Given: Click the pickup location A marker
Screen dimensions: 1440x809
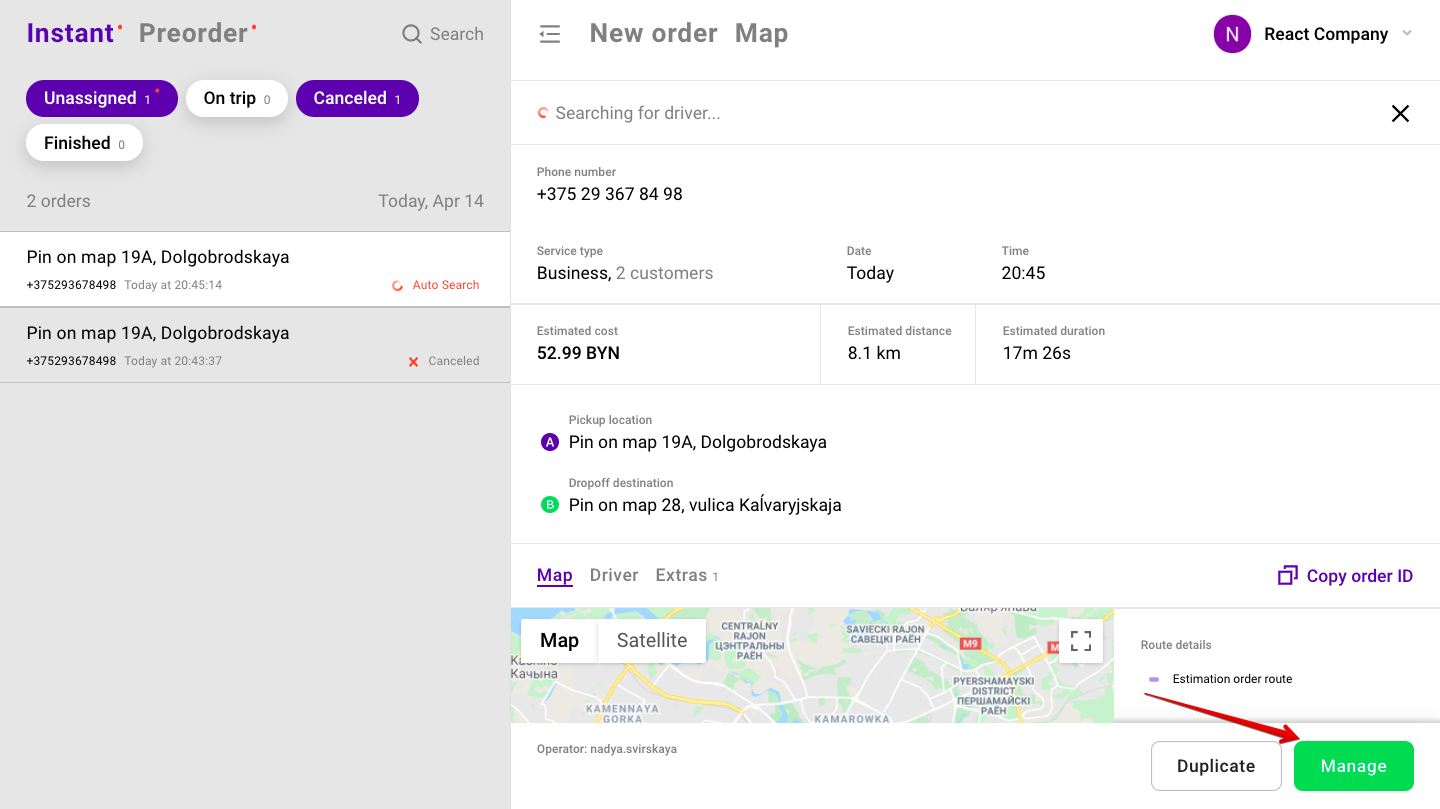Looking at the screenshot, I should point(549,442).
